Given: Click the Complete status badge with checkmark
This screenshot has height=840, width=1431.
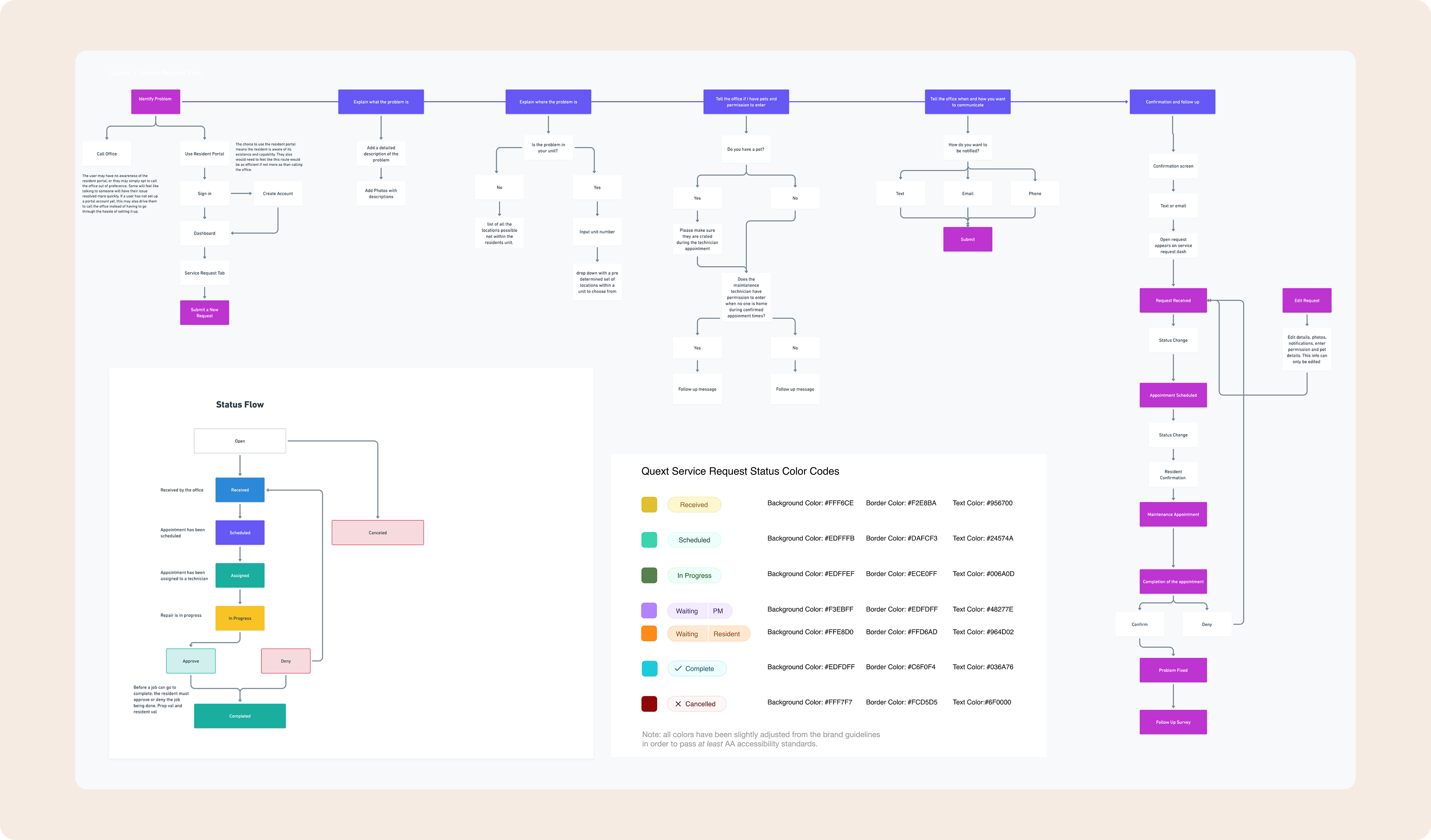Looking at the screenshot, I should coord(697,668).
